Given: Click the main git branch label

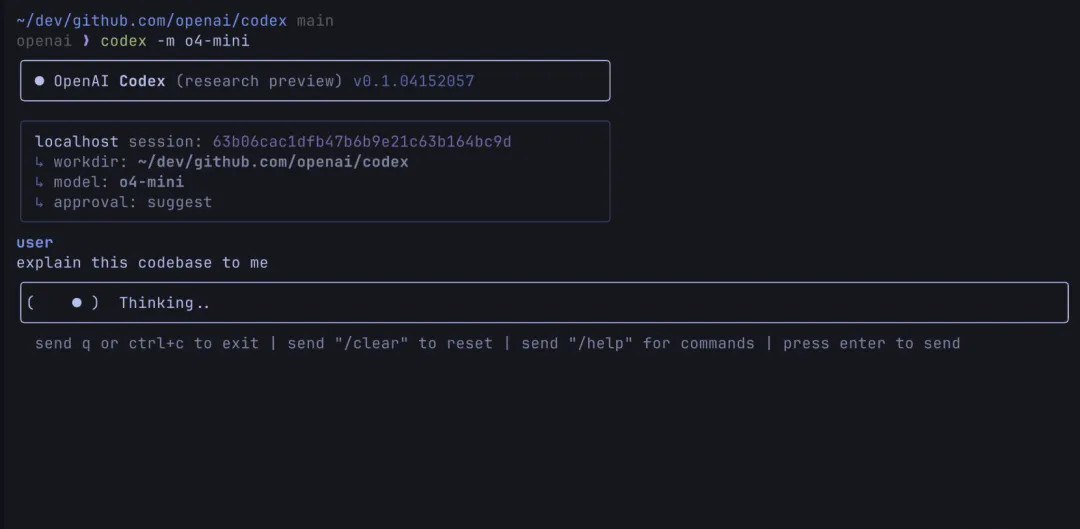Looking at the screenshot, I should pyautogui.click(x=315, y=21).
